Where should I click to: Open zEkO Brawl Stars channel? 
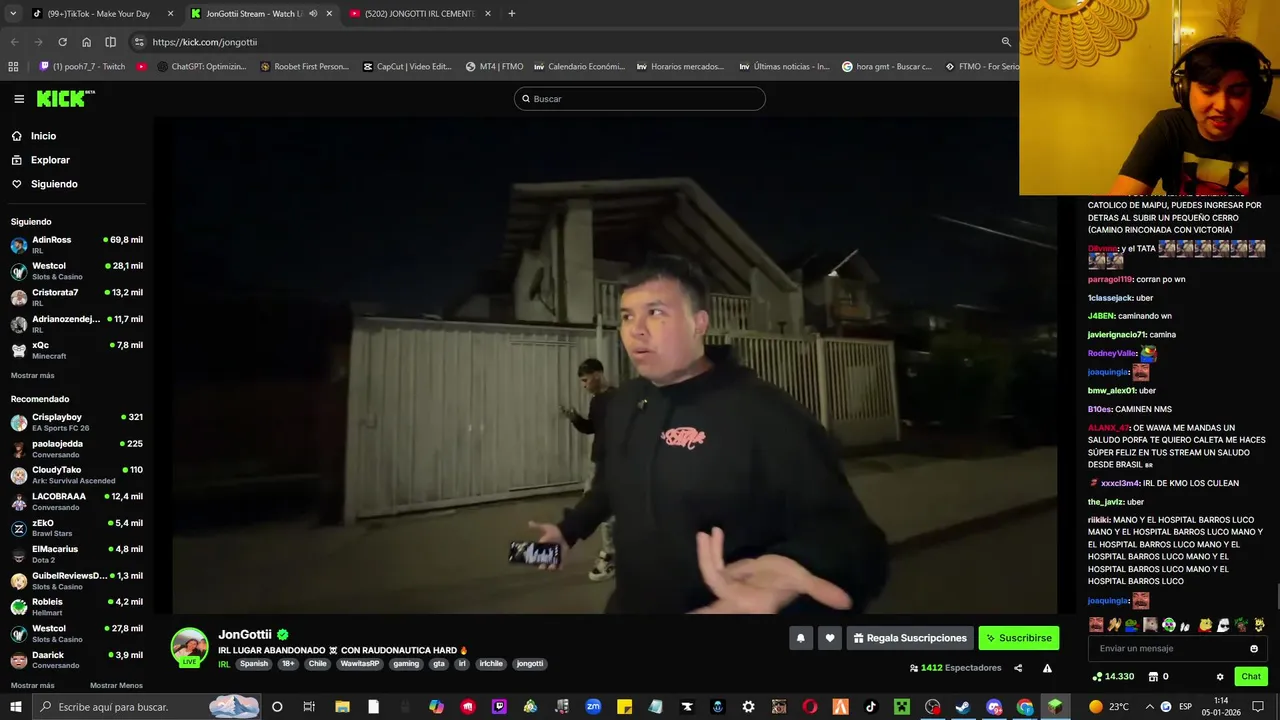[x=76, y=528]
